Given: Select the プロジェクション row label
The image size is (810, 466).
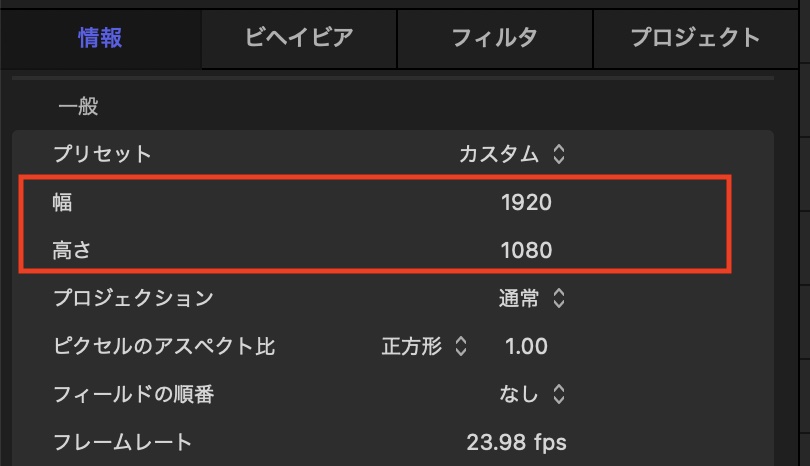Looking at the screenshot, I should (133, 298).
